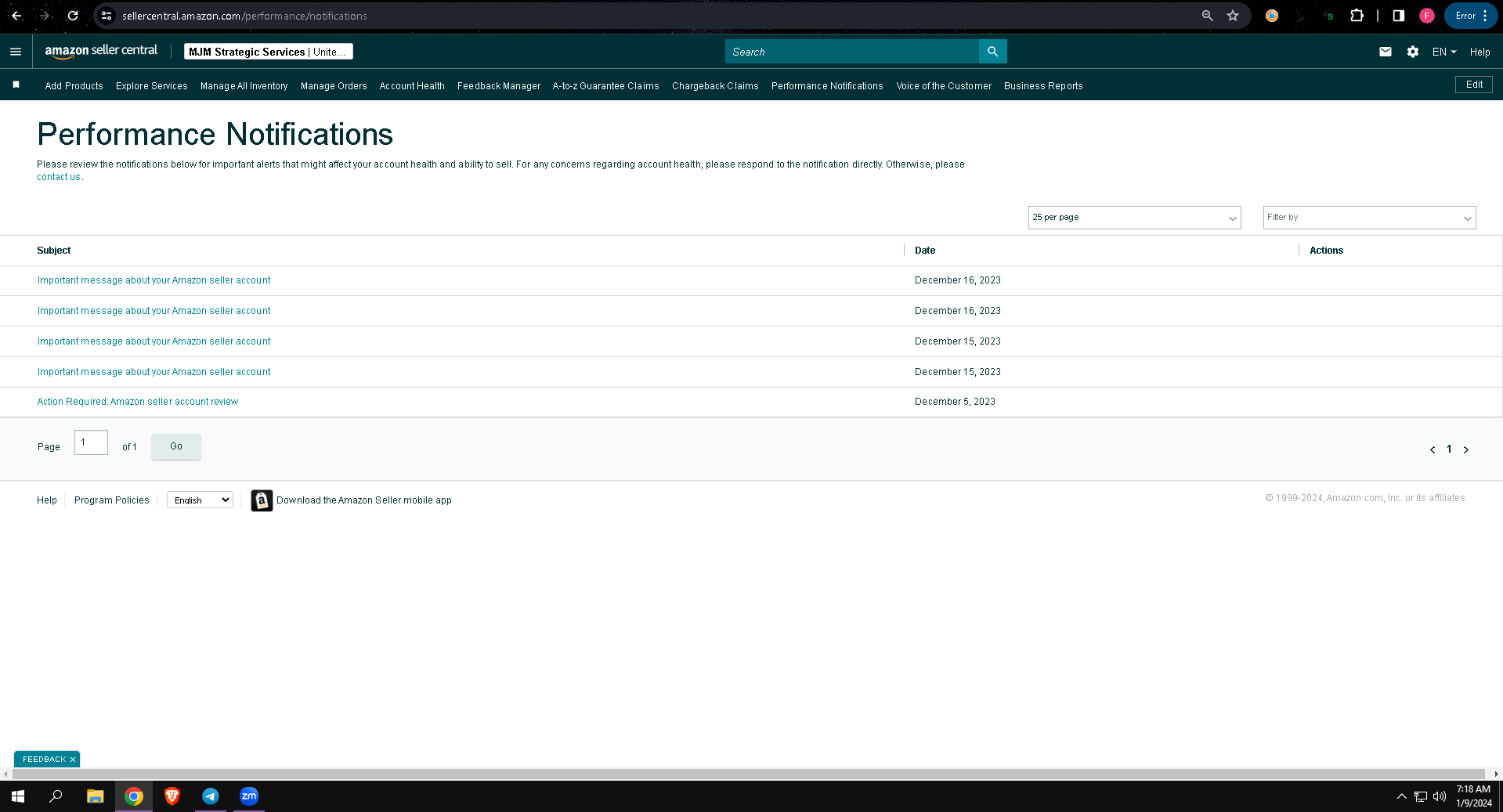Screen dimensions: 1503x812
Task: Select Performance Notifications nav item
Action: tap(827, 86)
